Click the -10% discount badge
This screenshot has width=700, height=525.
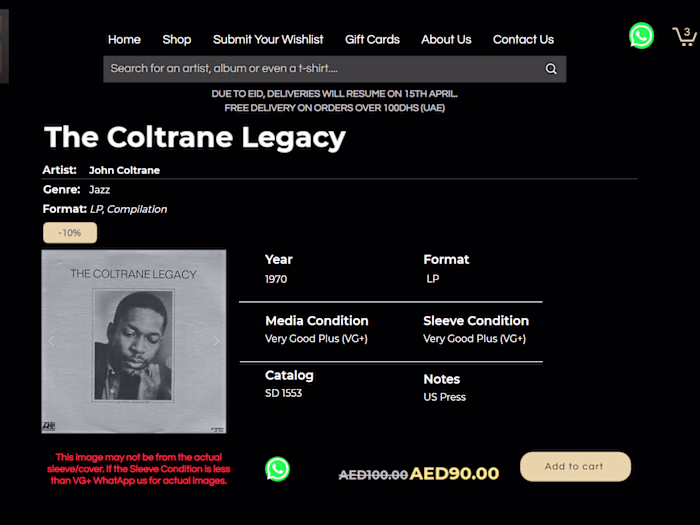click(70, 233)
